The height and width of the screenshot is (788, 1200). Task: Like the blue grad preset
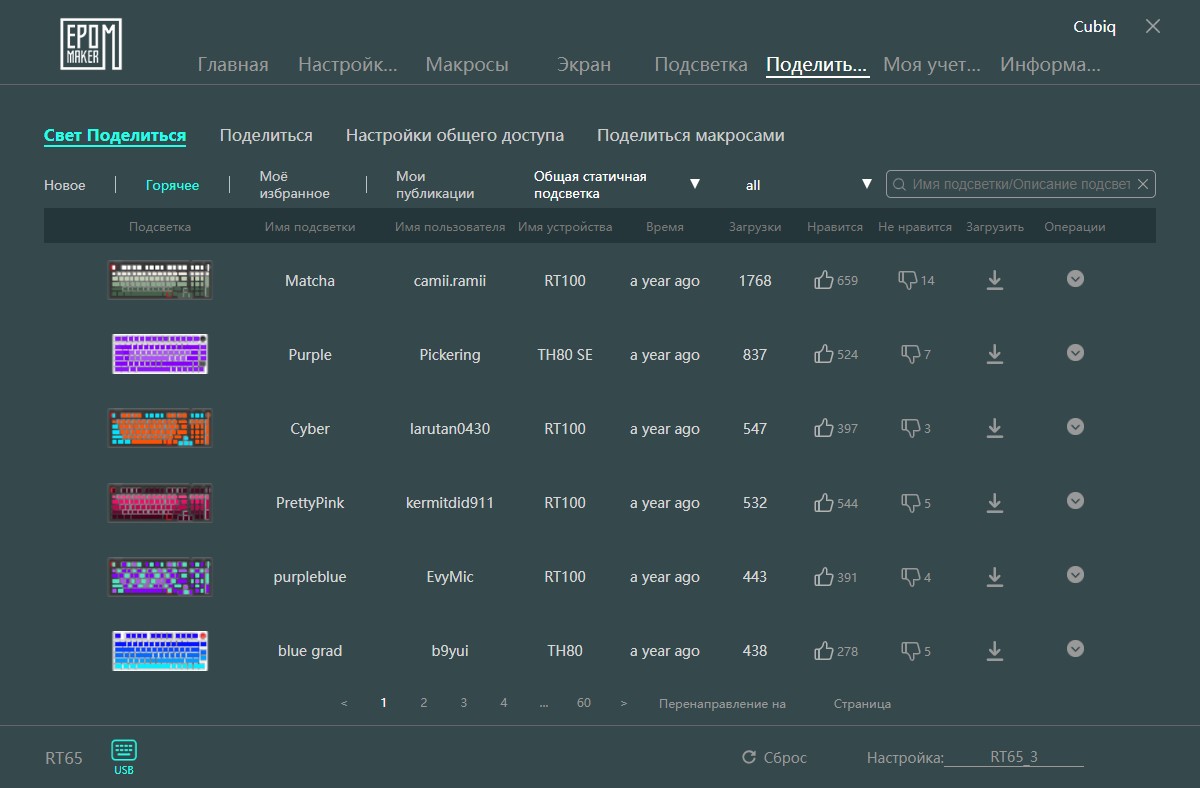click(x=824, y=650)
